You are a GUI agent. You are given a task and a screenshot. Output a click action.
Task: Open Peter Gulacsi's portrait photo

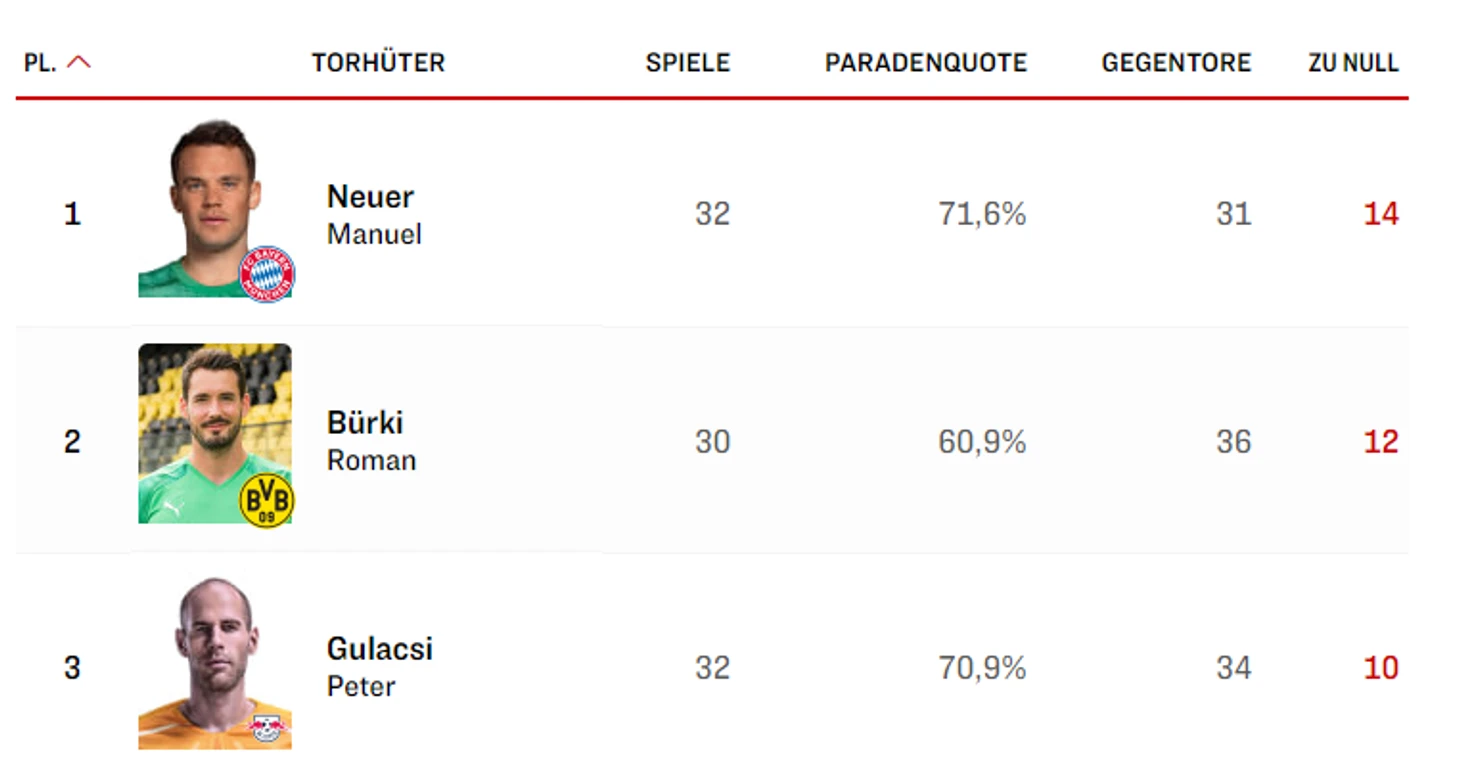[x=214, y=662]
